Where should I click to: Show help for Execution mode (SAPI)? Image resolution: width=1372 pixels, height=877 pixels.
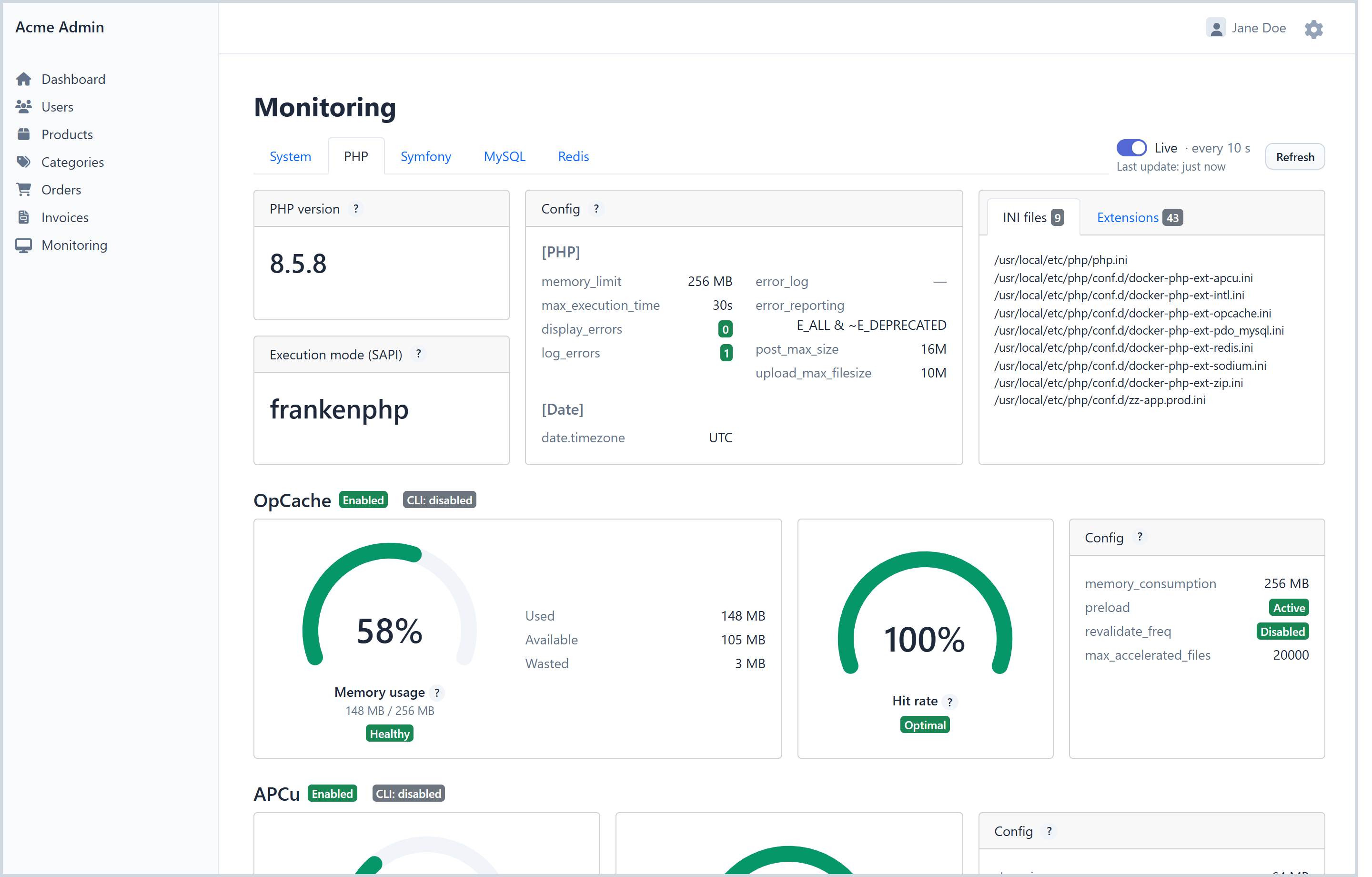419,354
